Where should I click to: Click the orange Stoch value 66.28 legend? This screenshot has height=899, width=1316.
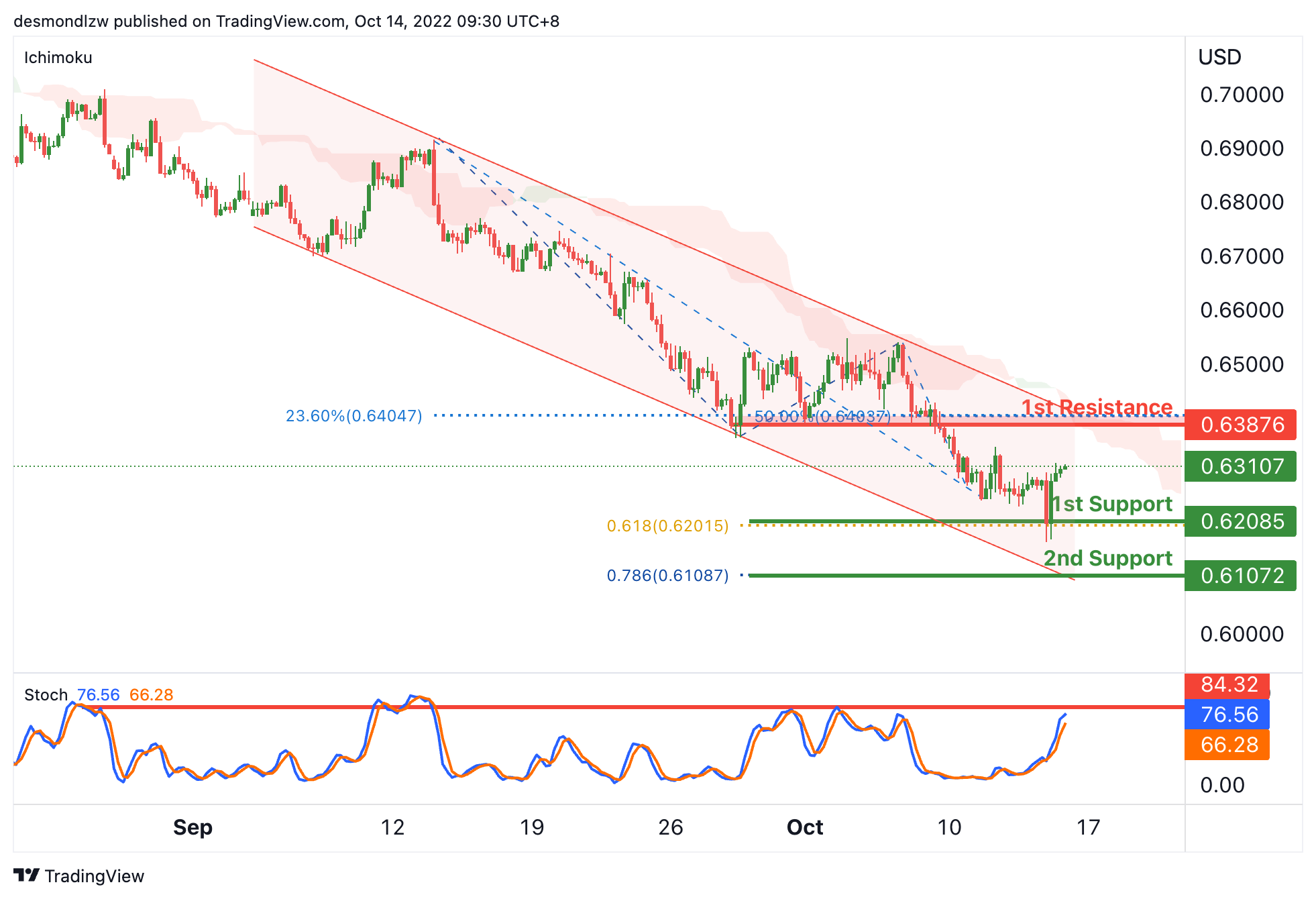(x=151, y=694)
